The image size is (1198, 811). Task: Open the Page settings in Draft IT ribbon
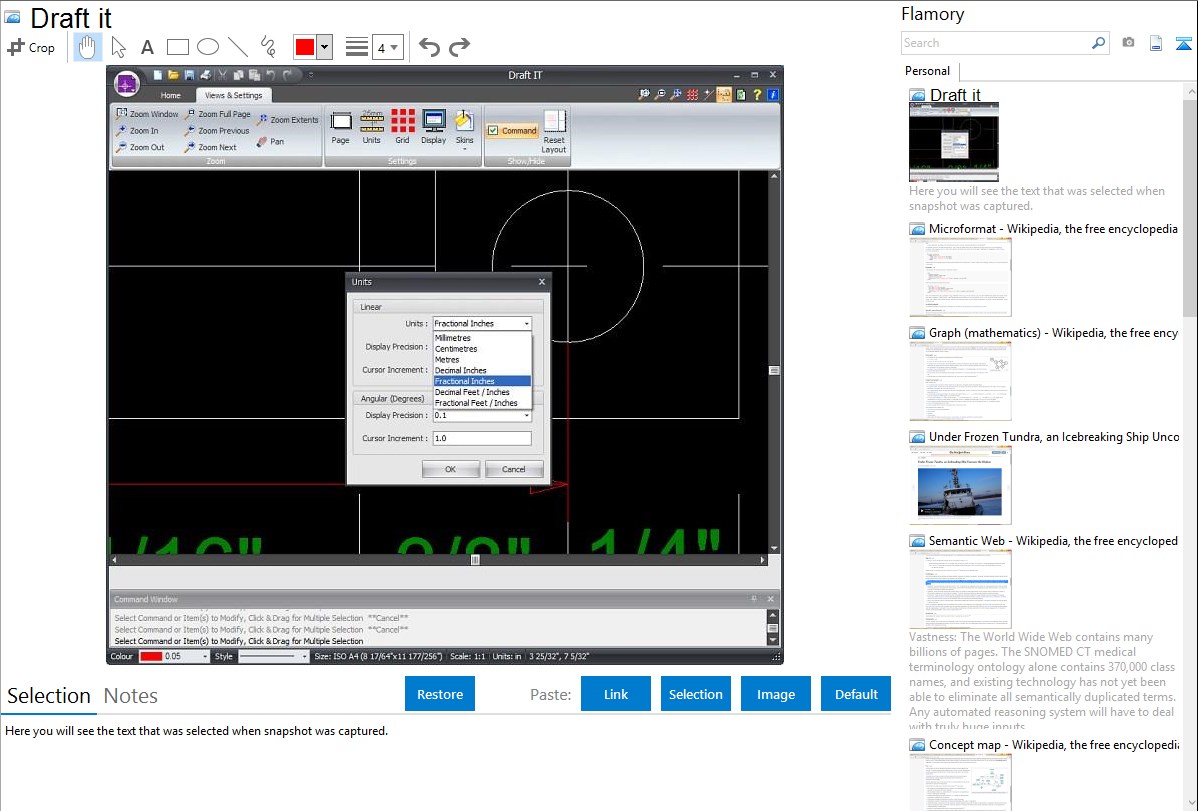coord(341,128)
